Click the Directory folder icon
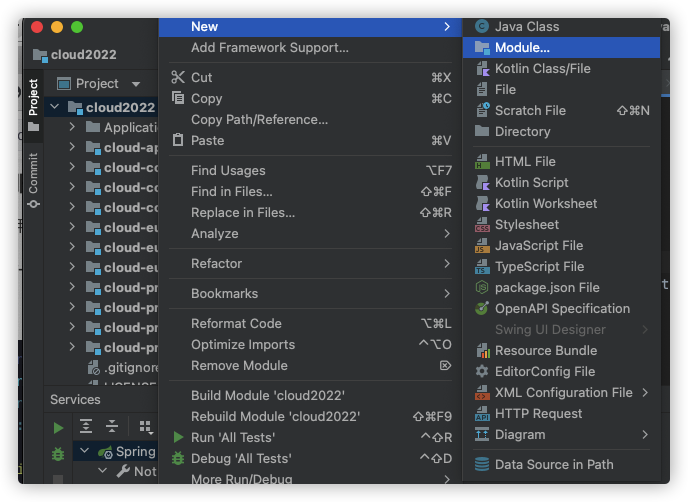688x502 pixels. [x=482, y=131]
